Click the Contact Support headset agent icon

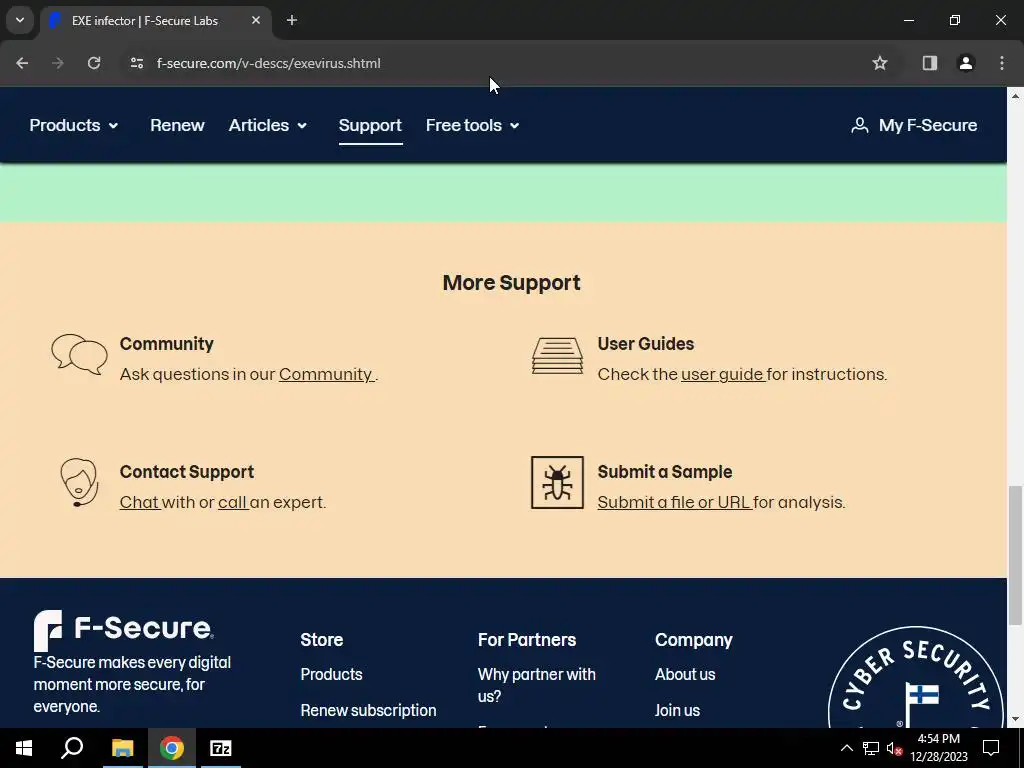click(79, 483)
